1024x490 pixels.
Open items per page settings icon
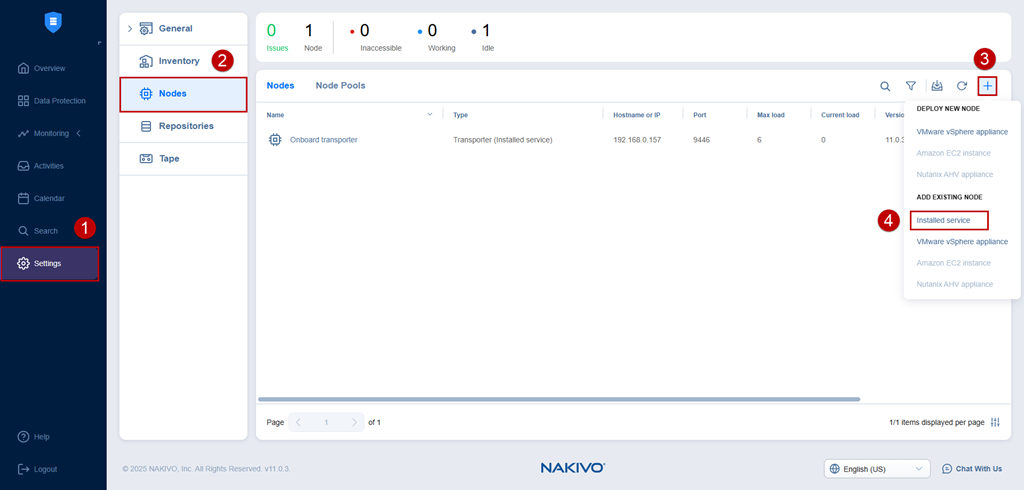pos(995,422)
